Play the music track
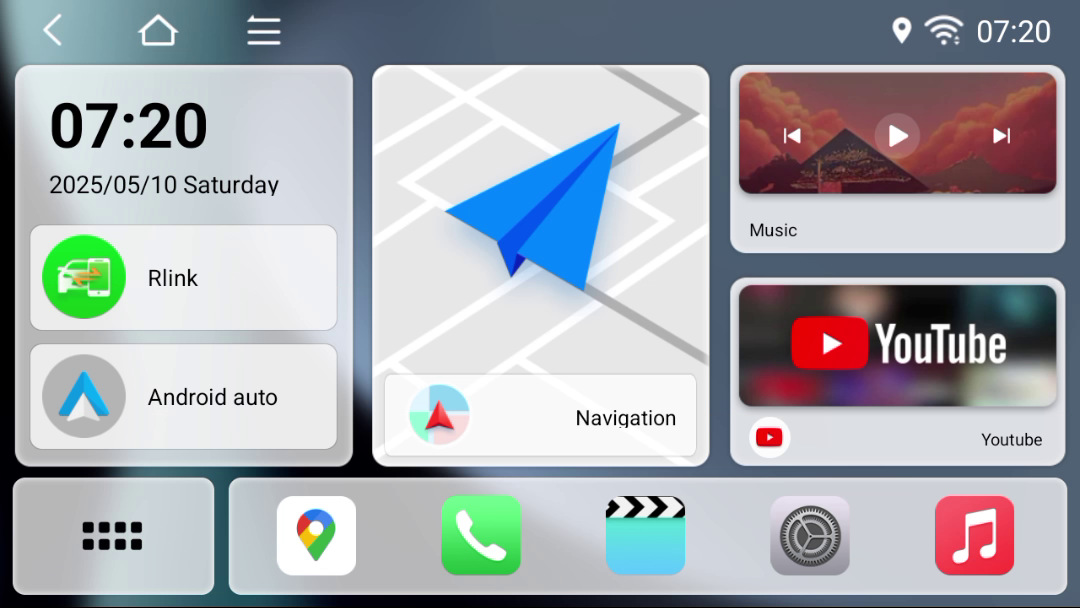This screenshot has width=1080, height=608. tap(897, 136)
